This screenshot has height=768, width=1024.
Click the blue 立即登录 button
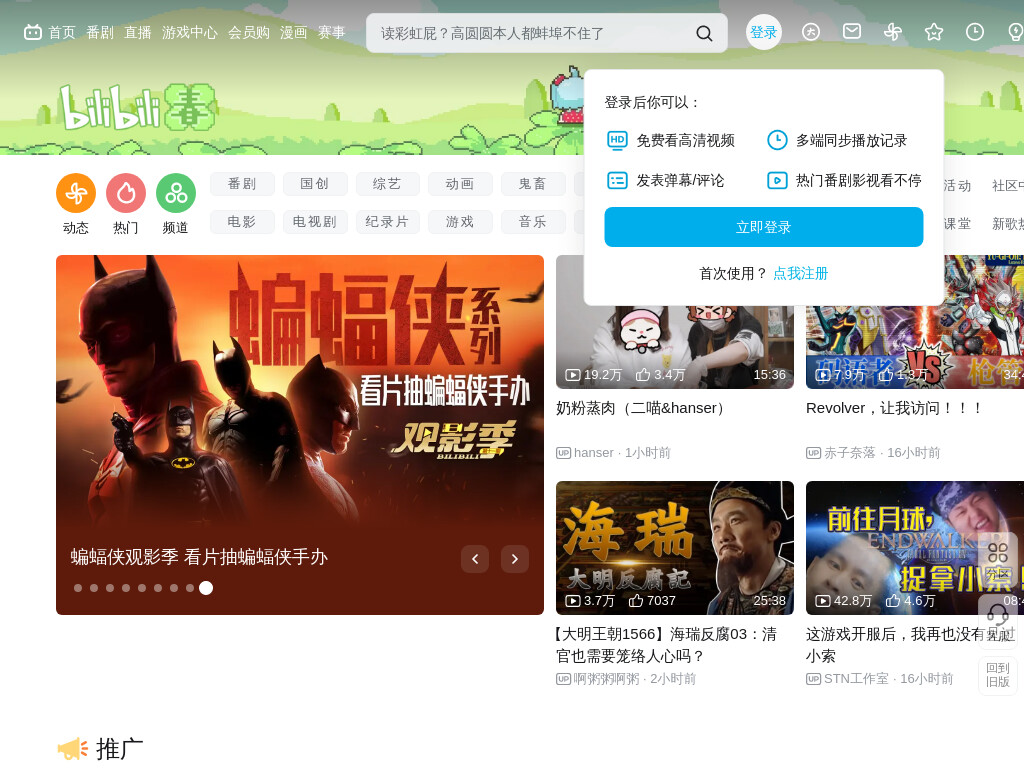click(763, 227)
